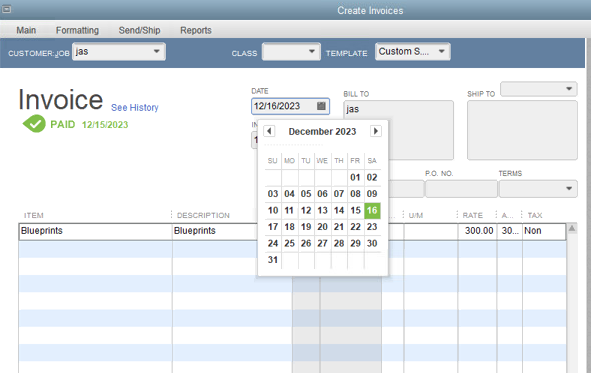Open the See History link
The height and width of the screenshot is (373, 591).
(135, 107)
